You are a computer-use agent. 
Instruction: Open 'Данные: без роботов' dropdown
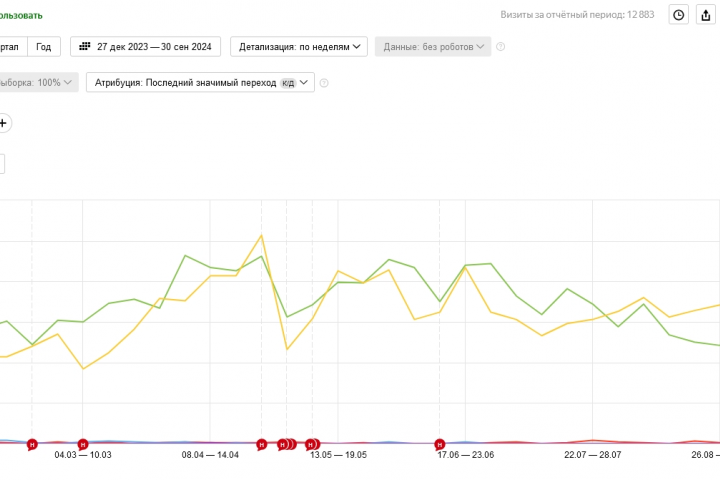click(x=431, y=47)
